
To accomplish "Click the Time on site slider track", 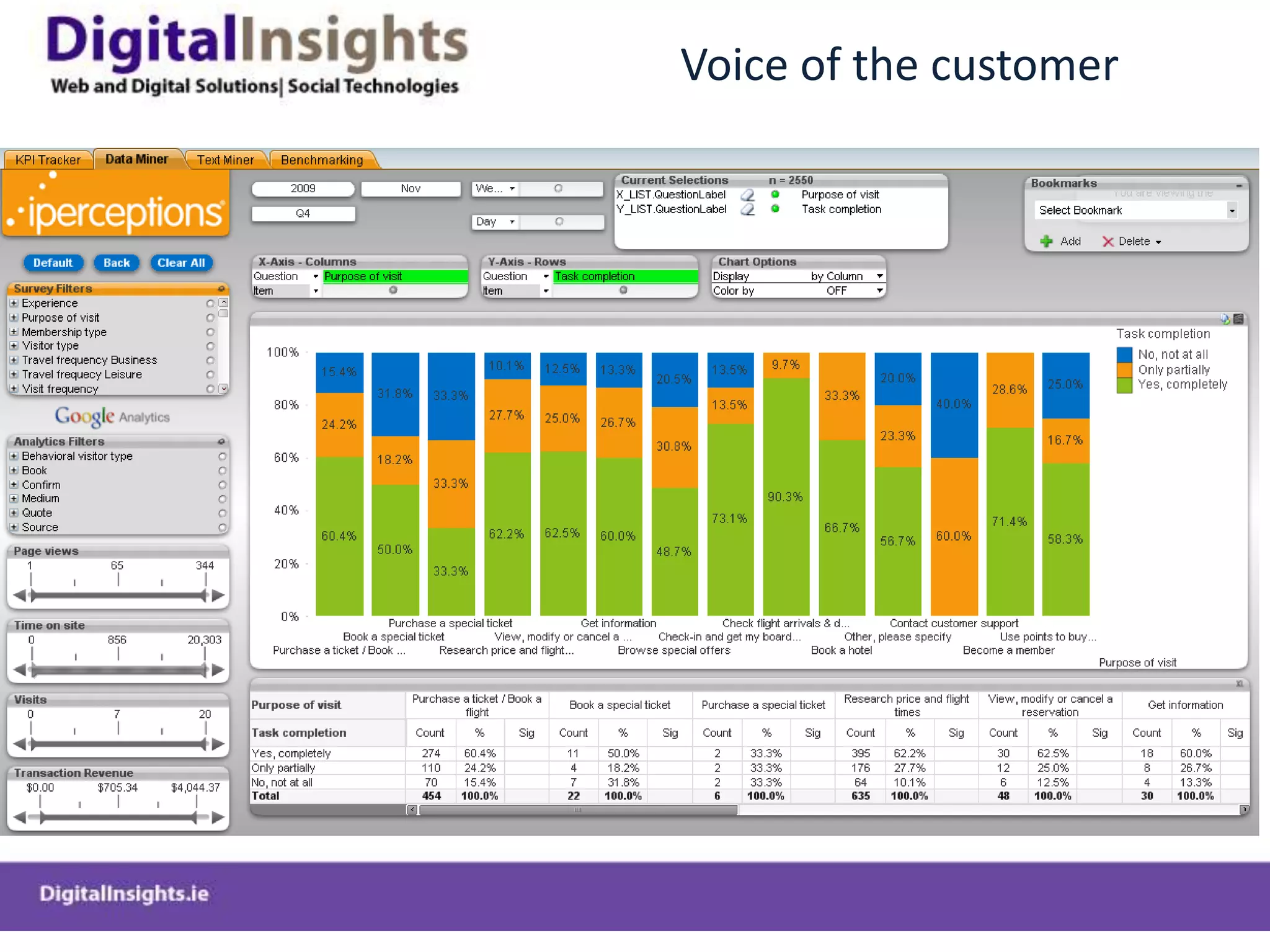I will 118,669.
